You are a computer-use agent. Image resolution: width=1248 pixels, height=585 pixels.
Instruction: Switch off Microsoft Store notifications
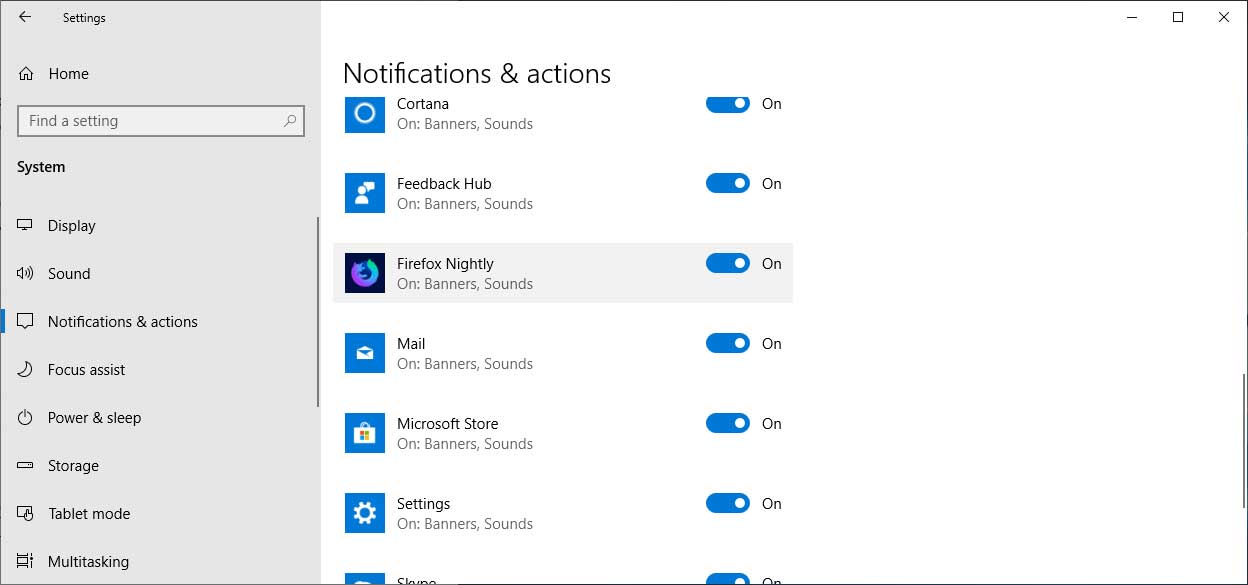728,423
